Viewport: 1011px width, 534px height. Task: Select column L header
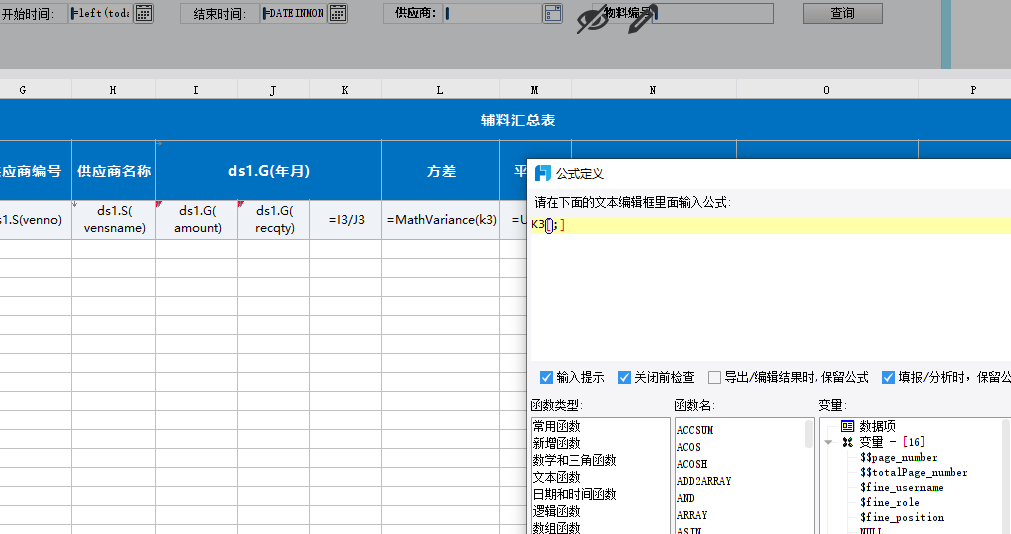440,90
